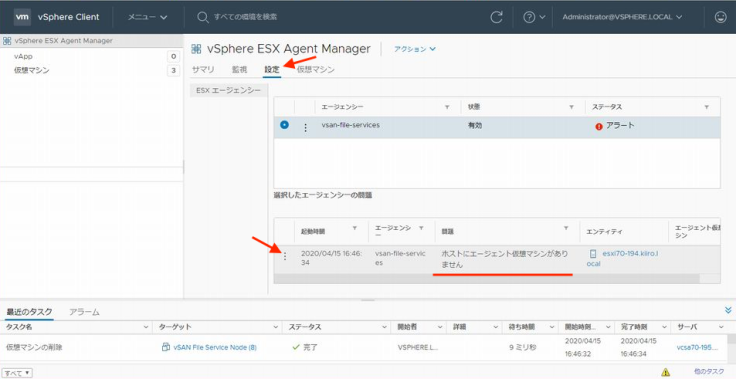
Task: Open タスク名 column dropdown
Action: pos(145,327)
